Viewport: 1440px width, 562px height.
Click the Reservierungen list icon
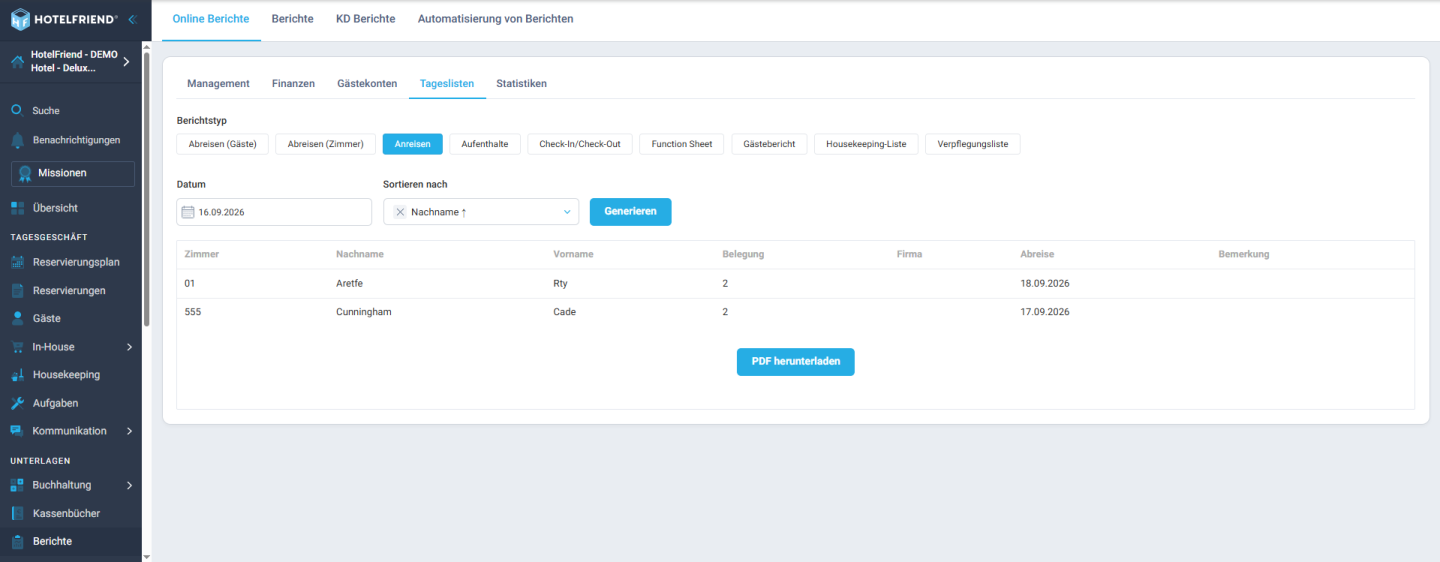(x=17, y=290)
